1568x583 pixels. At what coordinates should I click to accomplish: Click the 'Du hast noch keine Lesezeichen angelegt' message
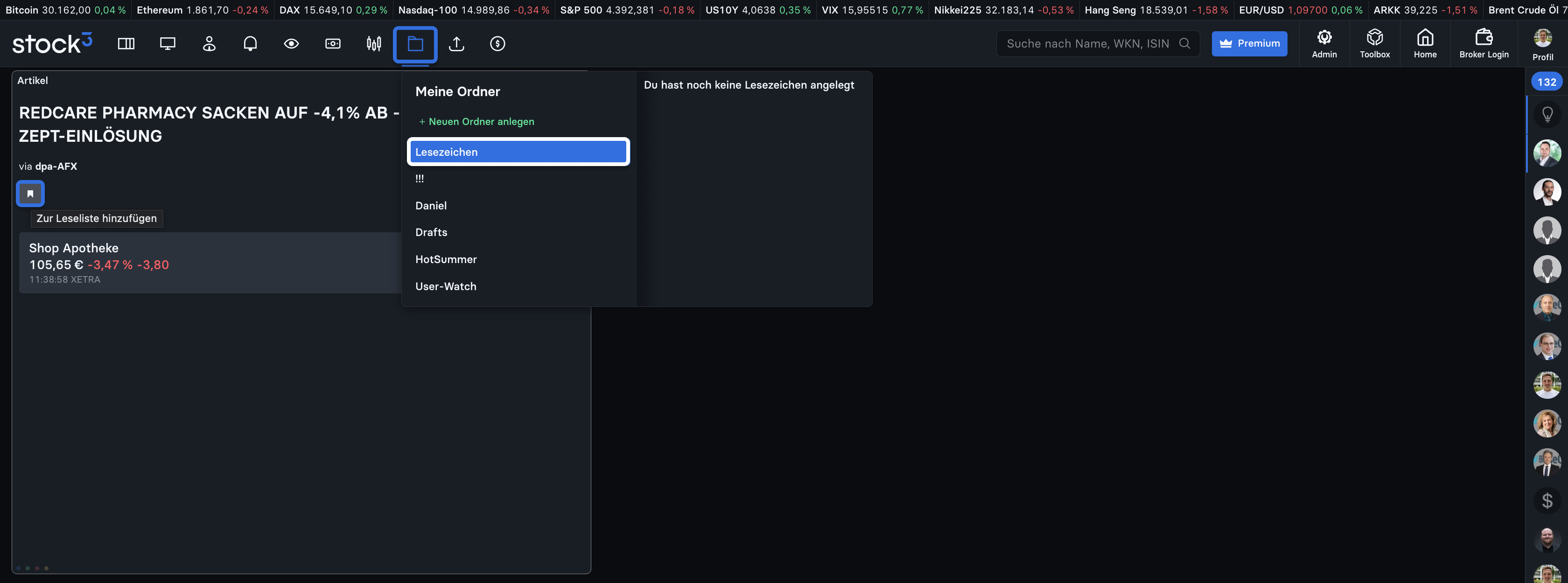(x=749, y=84)
